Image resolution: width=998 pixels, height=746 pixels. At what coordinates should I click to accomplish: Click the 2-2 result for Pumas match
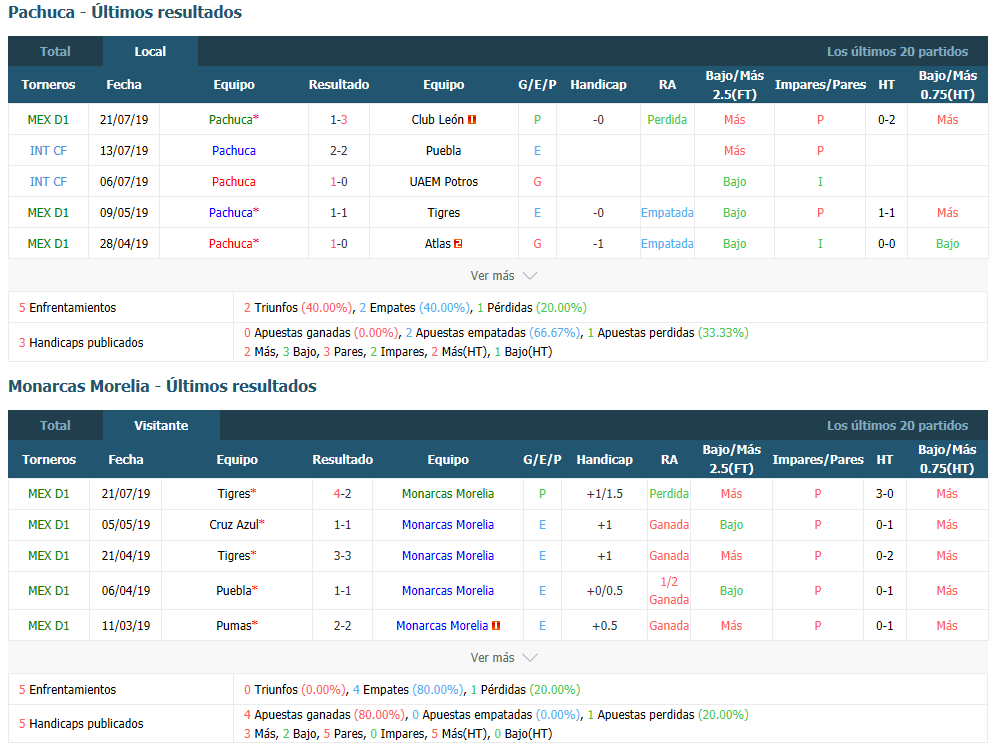pos(342,626)
